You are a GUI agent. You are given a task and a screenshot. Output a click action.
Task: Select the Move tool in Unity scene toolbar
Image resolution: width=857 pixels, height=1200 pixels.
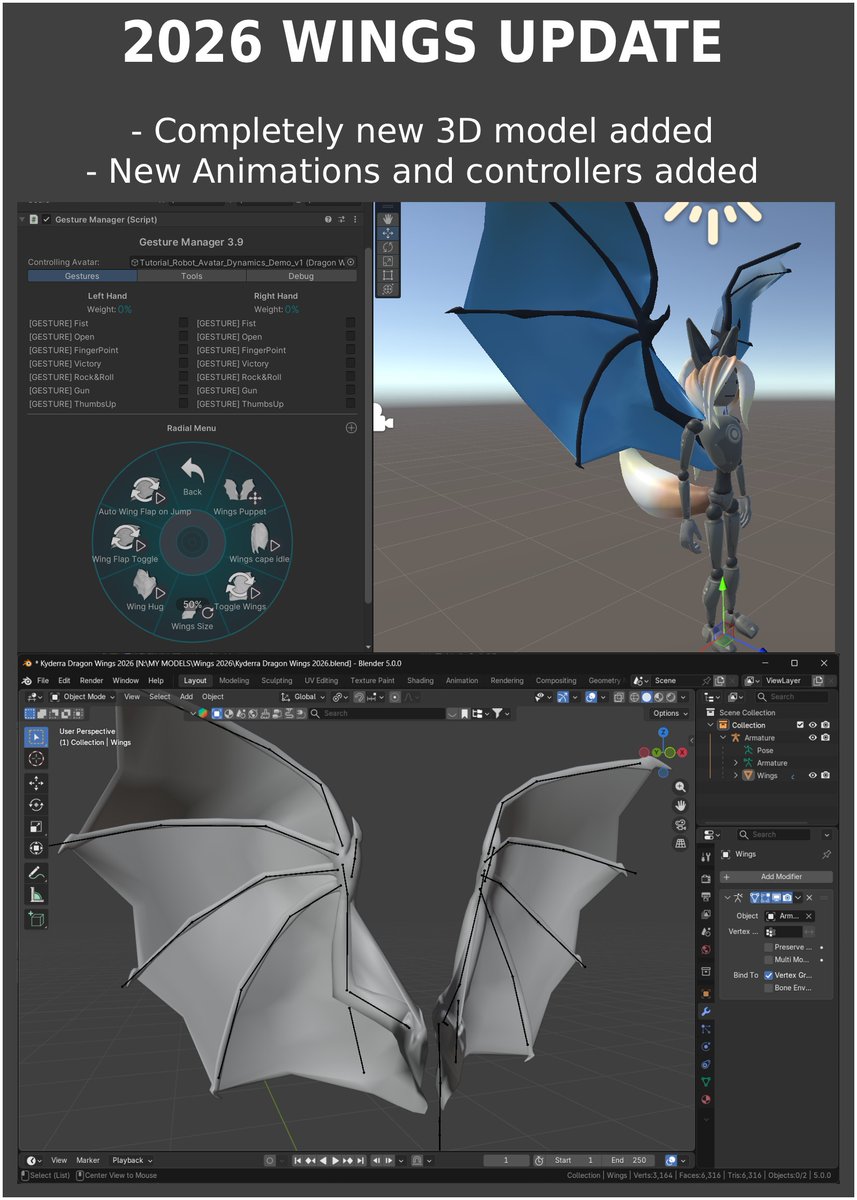388,233
